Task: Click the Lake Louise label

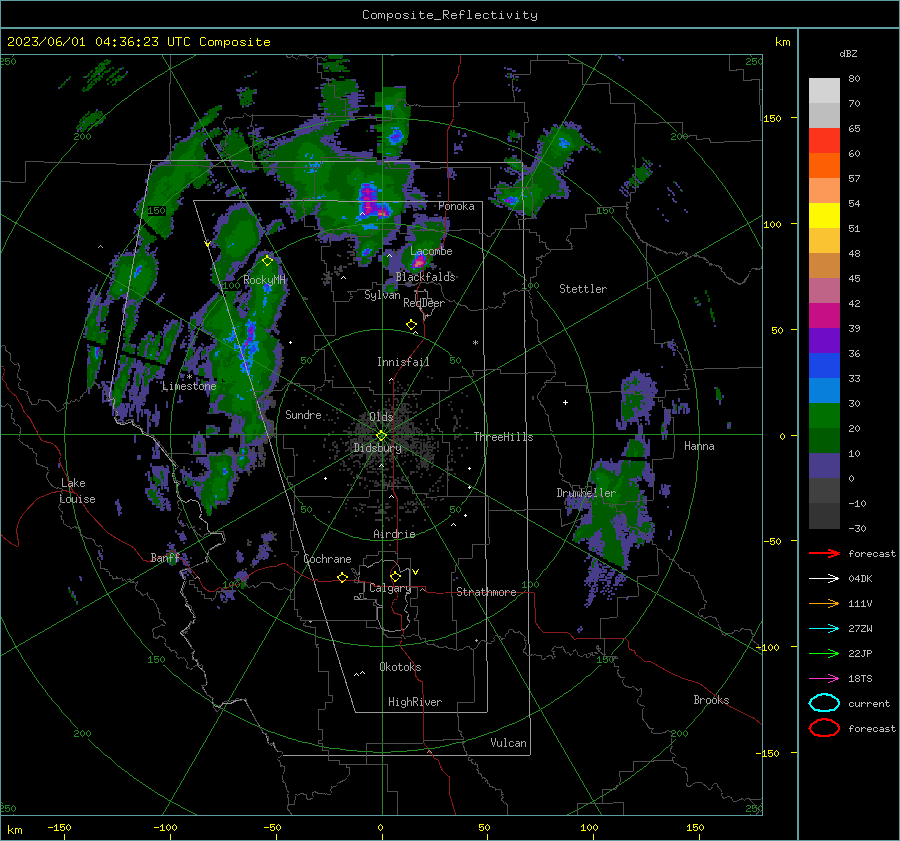Action: (x=77, y=491)
